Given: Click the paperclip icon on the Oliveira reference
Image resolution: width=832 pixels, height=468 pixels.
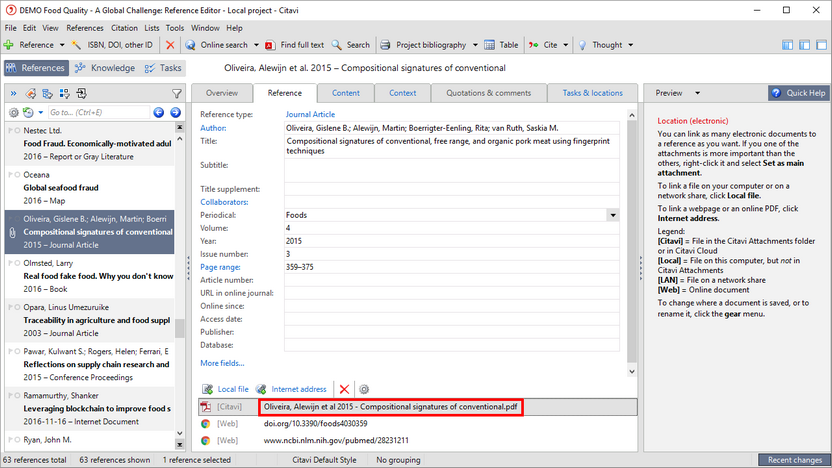Looking at the screenshot, I should coord(12,232).
